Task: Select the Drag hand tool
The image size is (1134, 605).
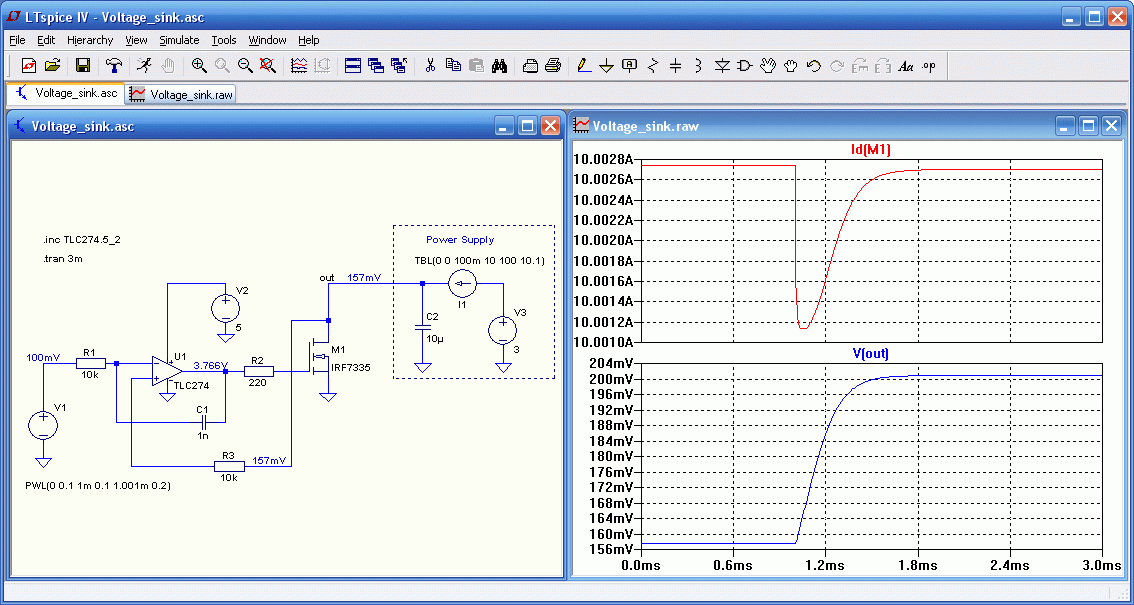Action: pyautogui.click(x=790, y=66)
